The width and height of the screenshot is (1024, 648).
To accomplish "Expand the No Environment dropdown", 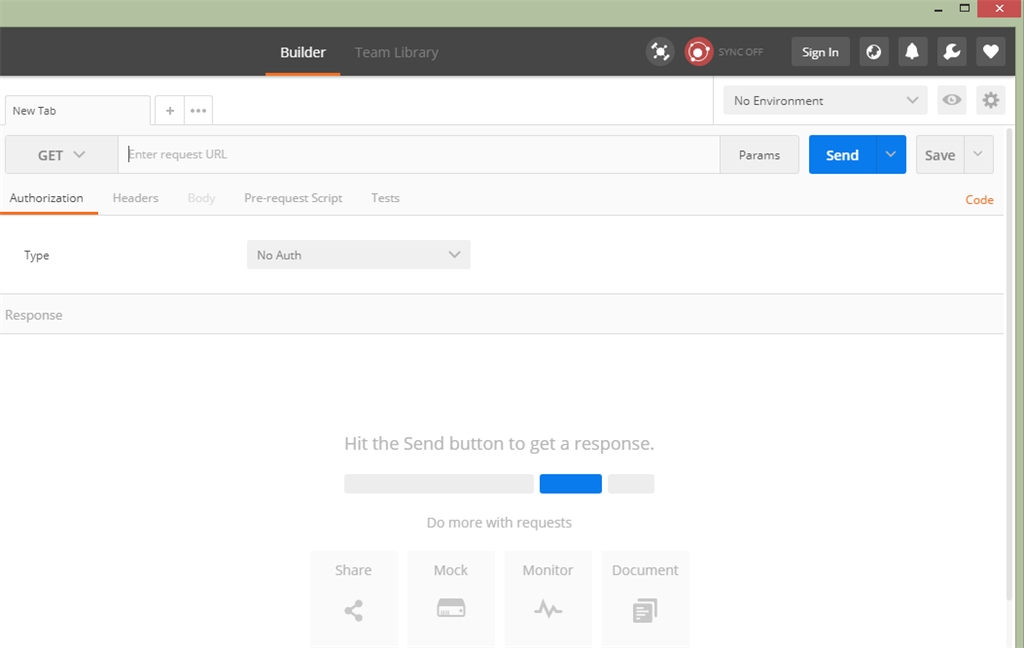I will (825, 100).
